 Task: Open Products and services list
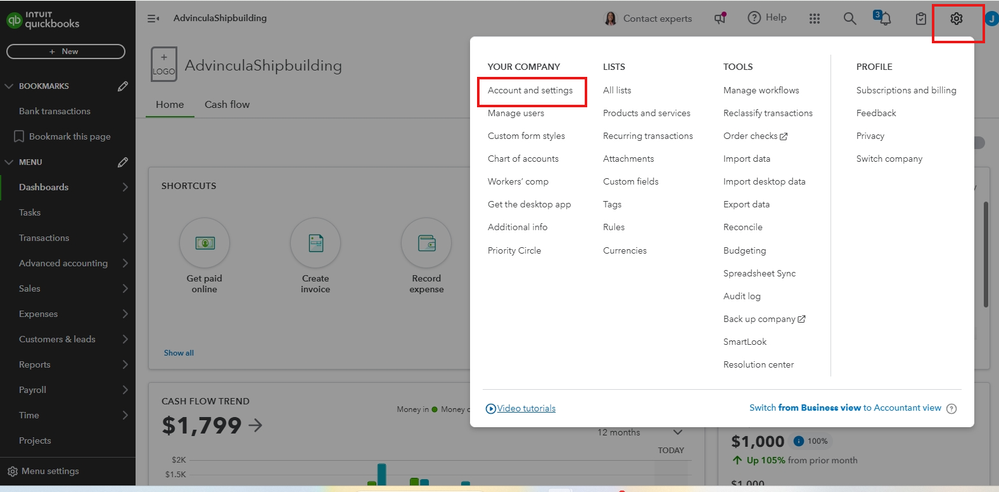pos(647,113)
